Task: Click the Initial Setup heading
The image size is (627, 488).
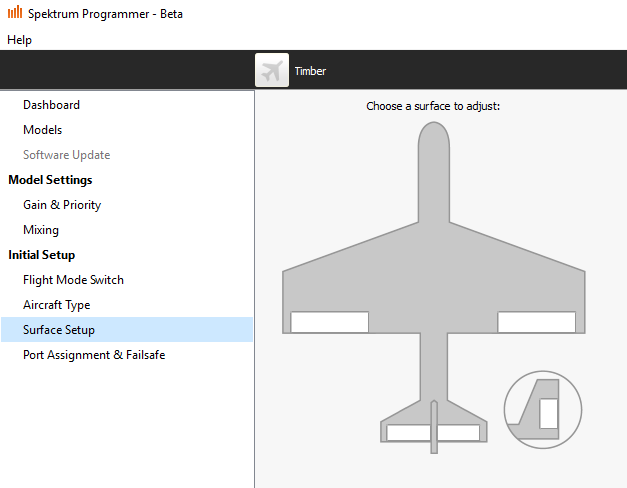Action: click(x=42, y=255)
